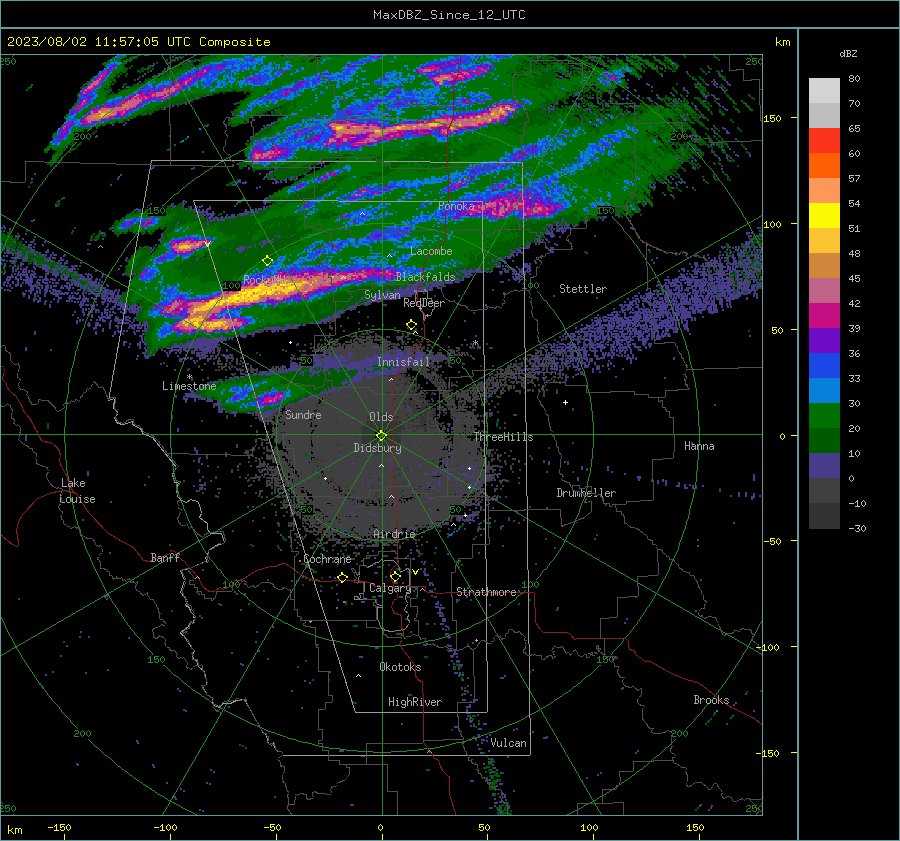The height and width of the screenshot is (841, 900).
Task: Click the bright yellow 54-51 dBZ swatch
Action: pos(824,215)
